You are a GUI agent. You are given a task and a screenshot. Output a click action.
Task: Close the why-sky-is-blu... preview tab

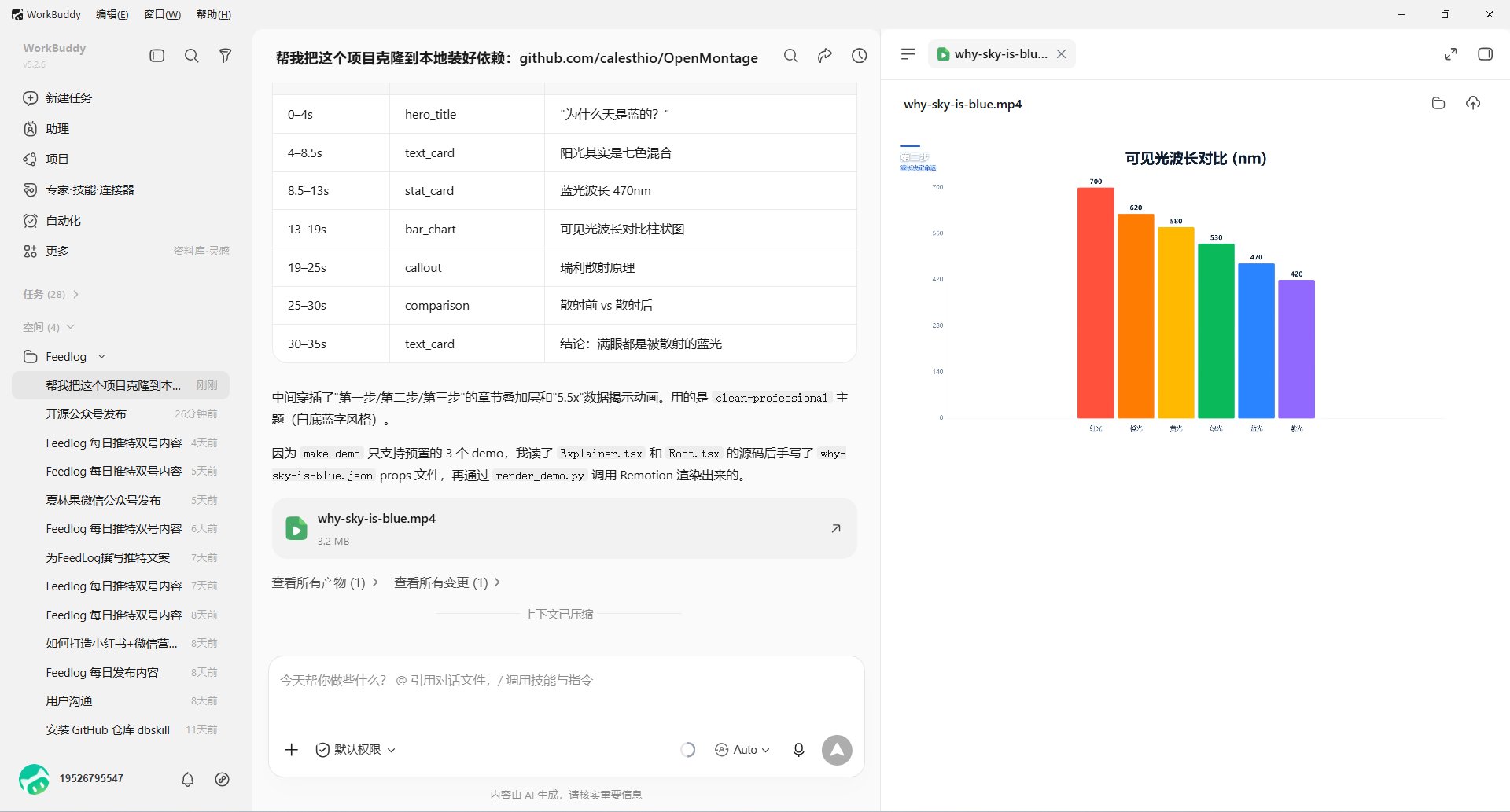[x=1061, y=54]
